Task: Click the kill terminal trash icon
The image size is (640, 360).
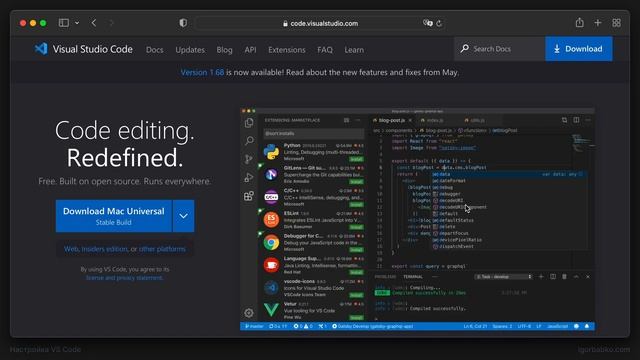Action: 564,277
